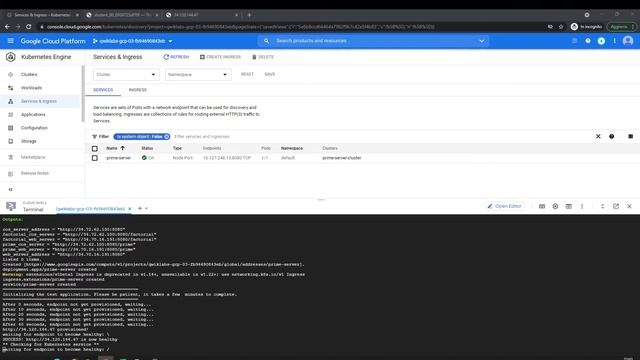Expand the search bar dropdown arrow
Screen dimensions: 640x360
point(482,41)
